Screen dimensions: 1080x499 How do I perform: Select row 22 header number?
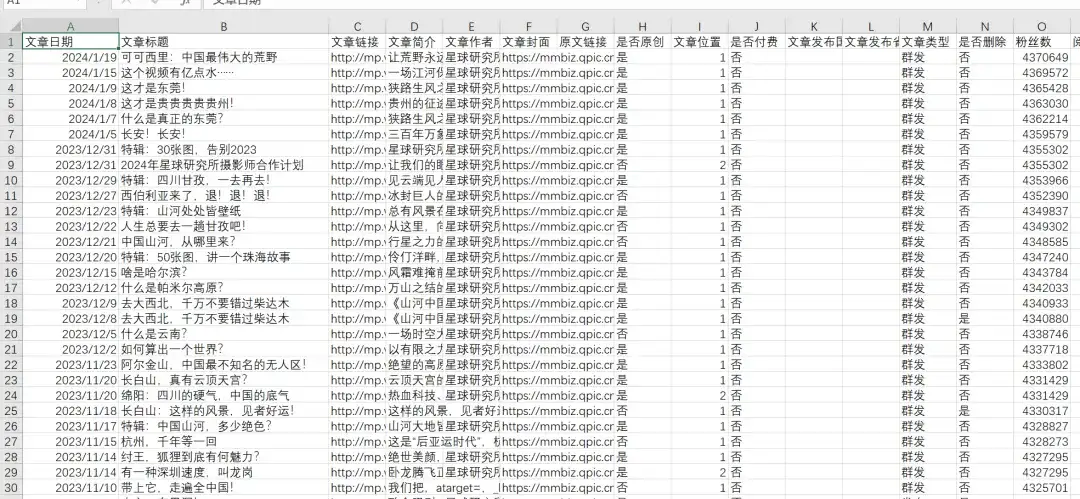pos(11,365)
